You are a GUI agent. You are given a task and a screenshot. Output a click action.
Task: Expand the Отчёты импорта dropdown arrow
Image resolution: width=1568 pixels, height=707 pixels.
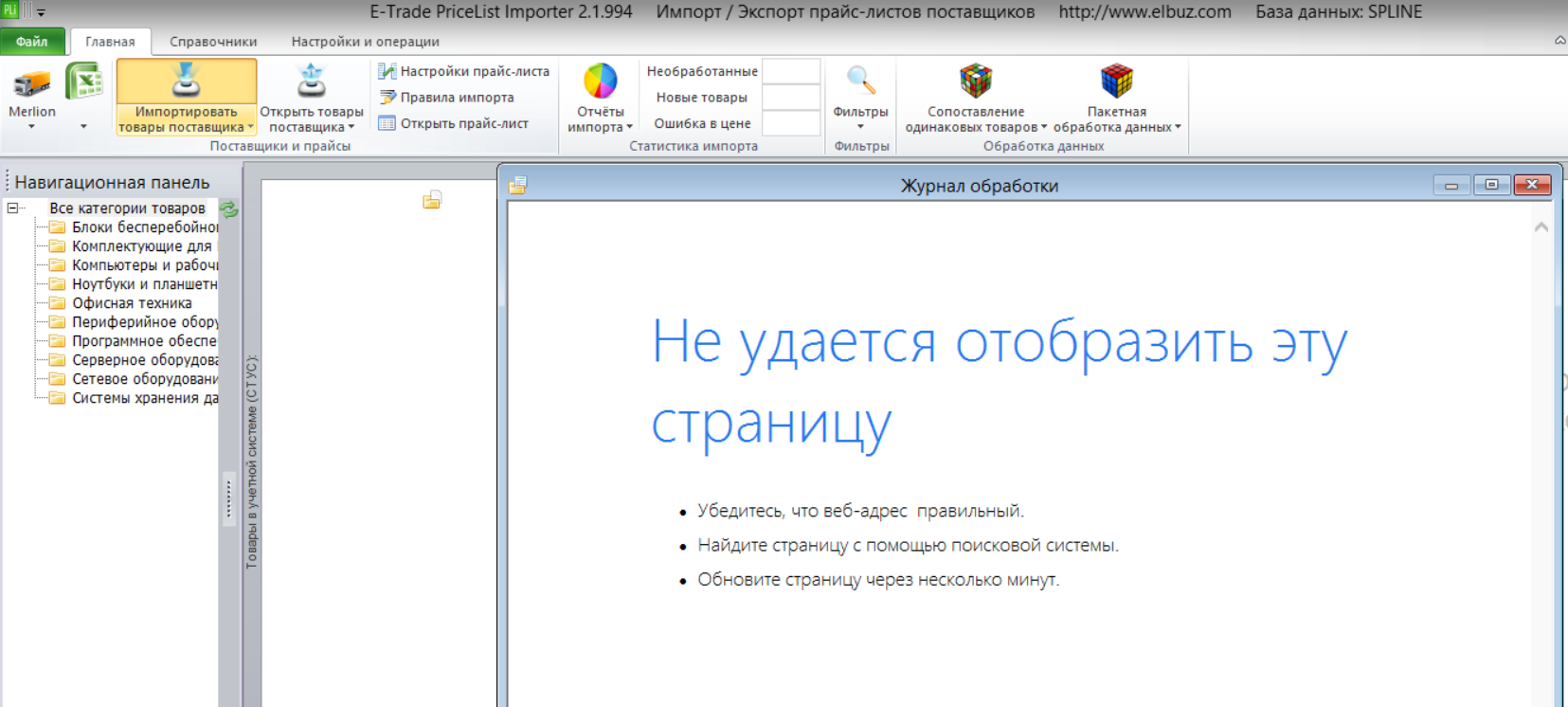coord(629,127)
